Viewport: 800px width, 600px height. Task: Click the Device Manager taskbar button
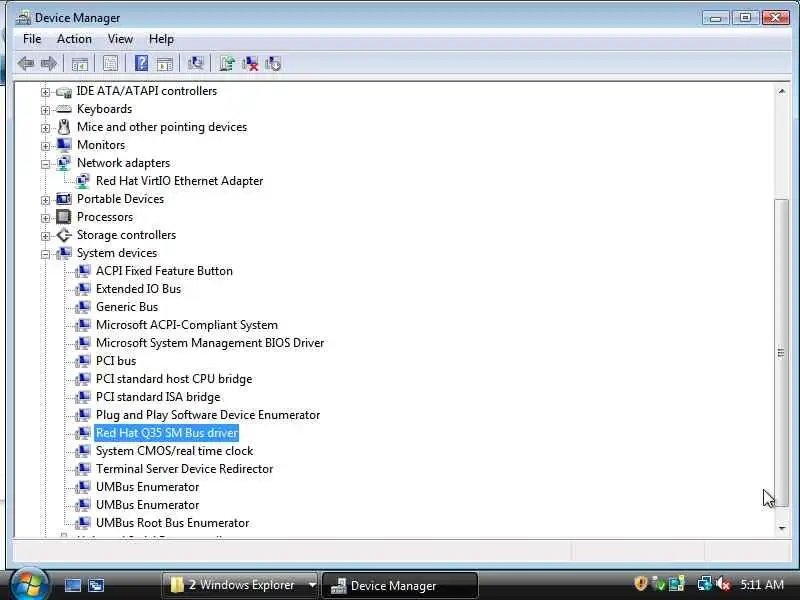(401, 585)
